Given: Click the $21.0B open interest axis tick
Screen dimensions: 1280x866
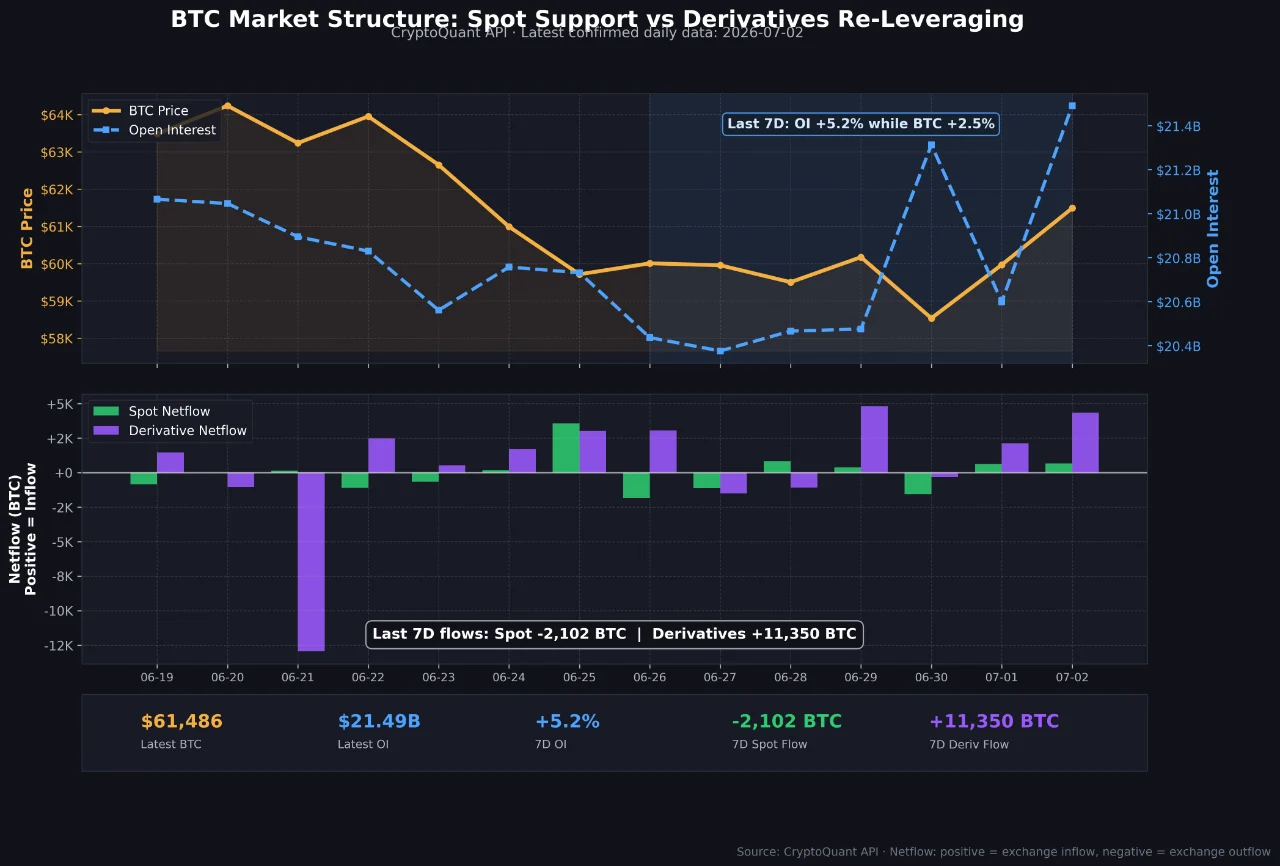Looking at the screenshot, I should 1178,214.
